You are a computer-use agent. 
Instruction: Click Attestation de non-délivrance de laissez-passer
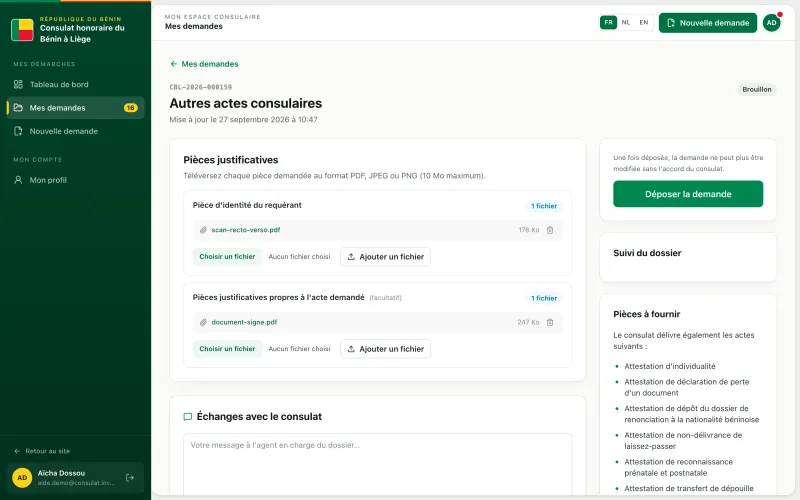pos(683,441)
